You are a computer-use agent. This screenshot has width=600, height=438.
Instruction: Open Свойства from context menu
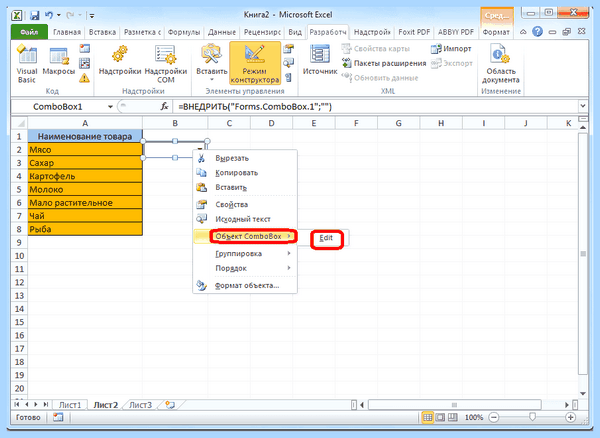[x=245, y=205]
